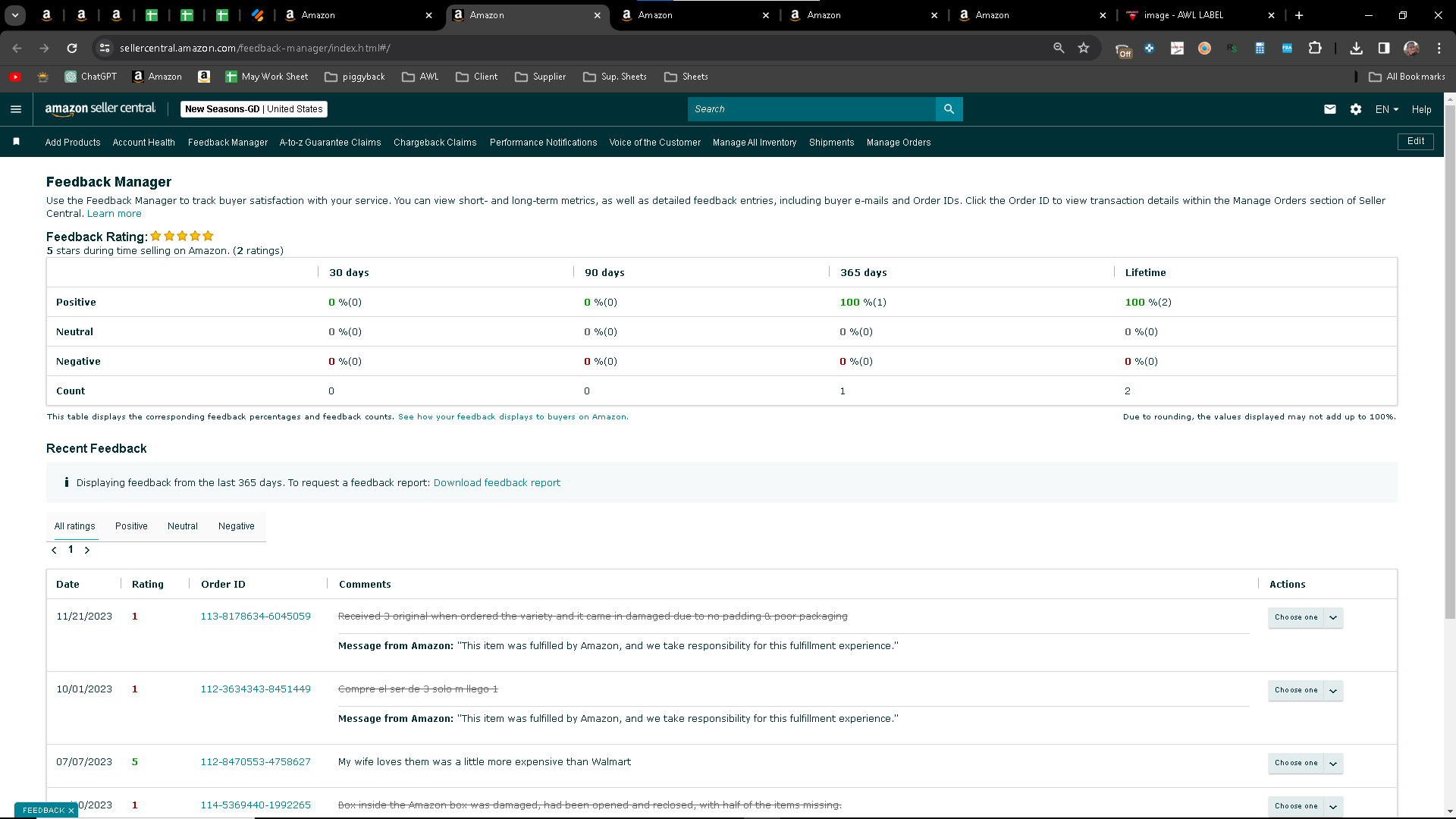Click the search magnifier button
1456x819 pixels.
[x=949, y=109]
